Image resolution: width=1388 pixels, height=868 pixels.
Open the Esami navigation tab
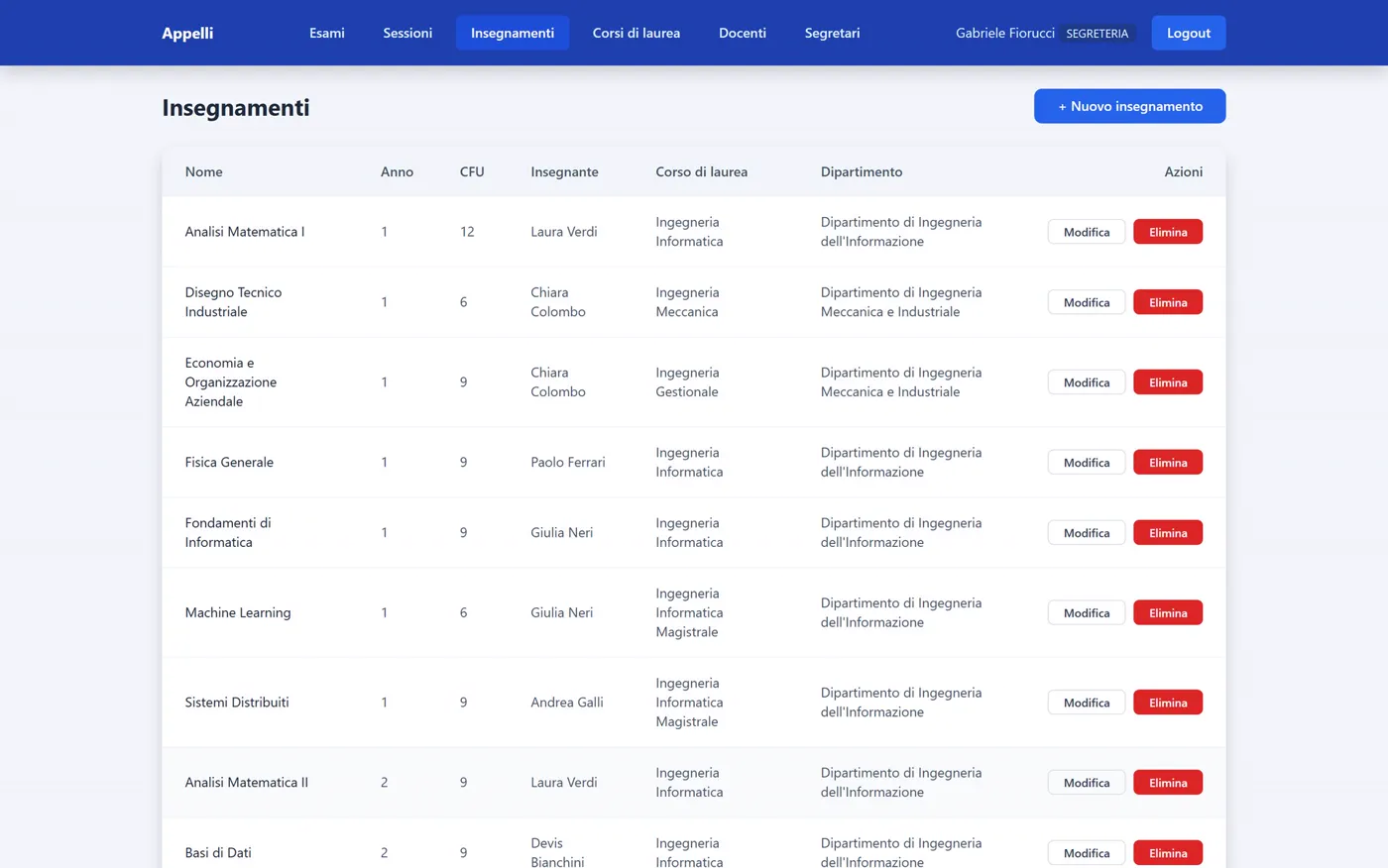pyautogui.click(x=327, y=33)
